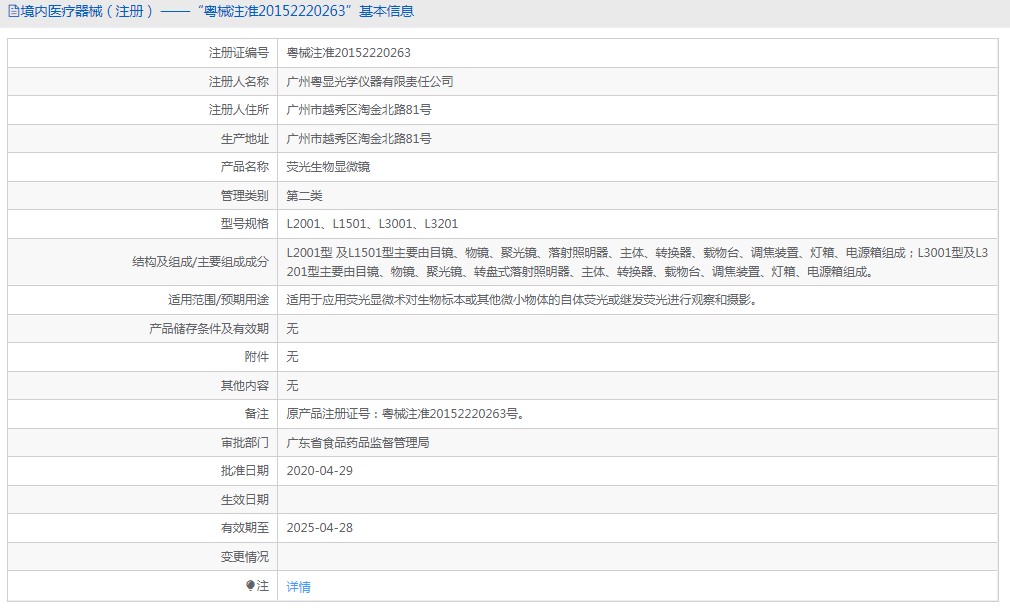Viewport: 1010px width, 609px height.
Task: Click the 备注 label
Action: pyautogui.click(x=256, y=414)
